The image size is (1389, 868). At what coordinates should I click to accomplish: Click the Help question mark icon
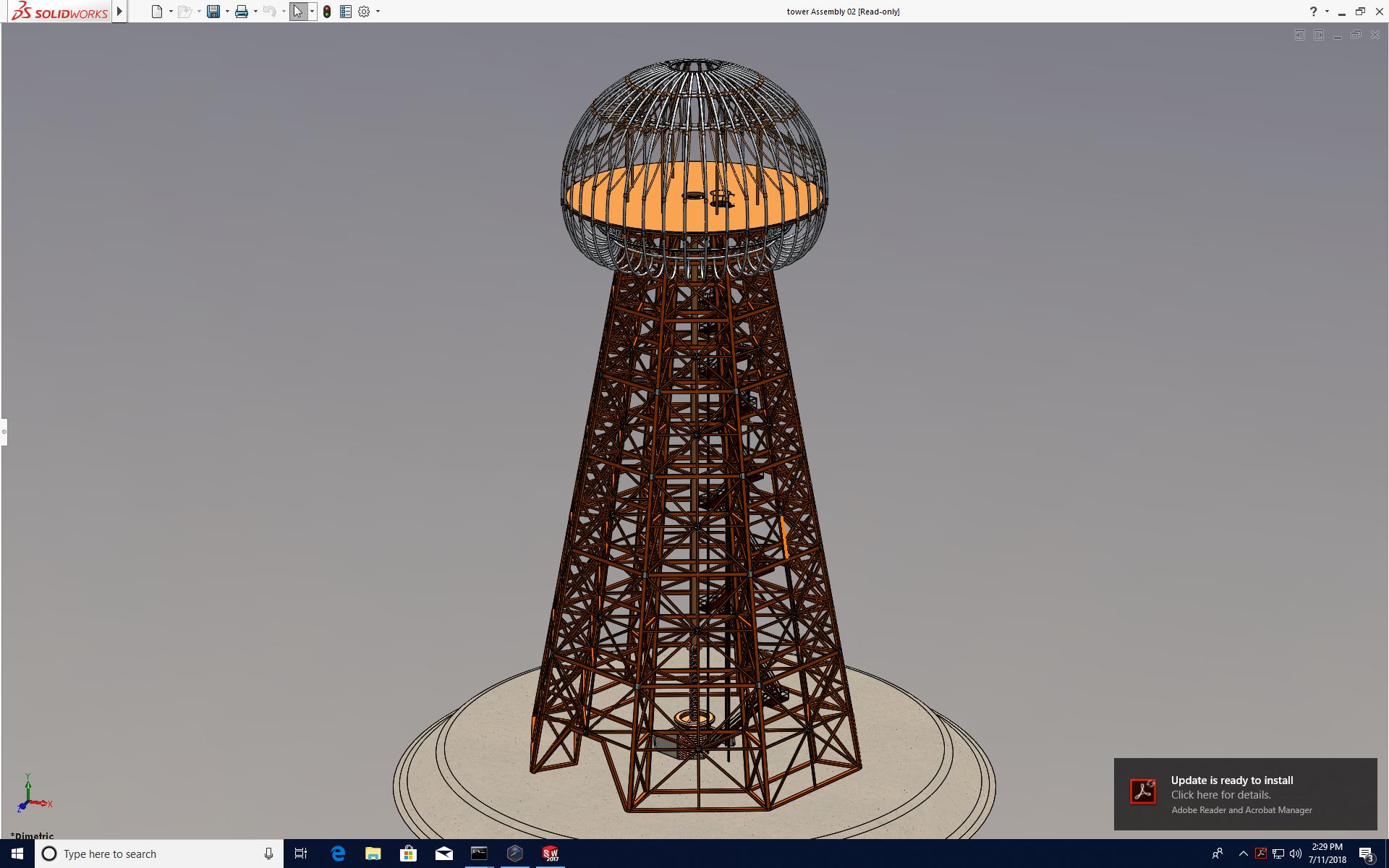1313,12
